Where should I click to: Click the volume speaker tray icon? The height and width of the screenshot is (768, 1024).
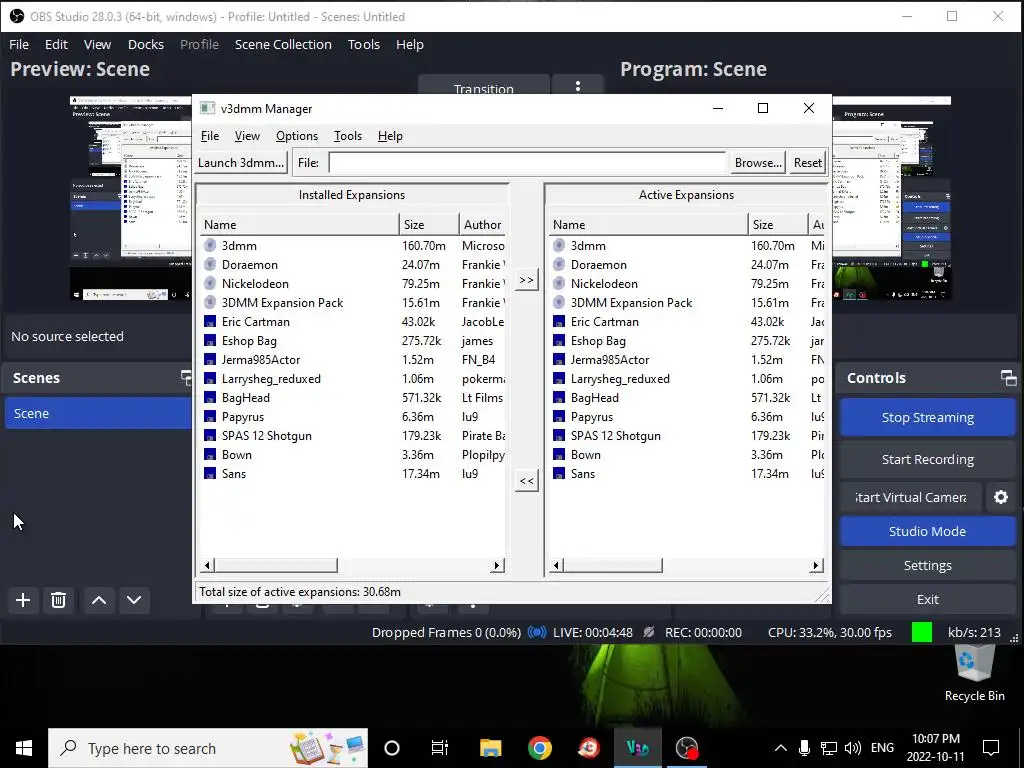(852, 748)
